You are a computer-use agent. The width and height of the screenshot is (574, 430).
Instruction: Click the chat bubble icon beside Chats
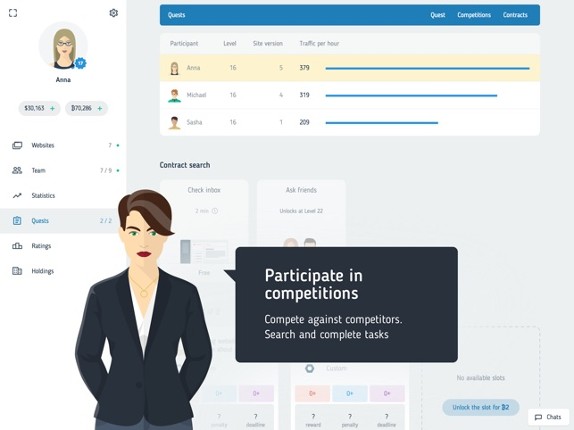pyautogui.click(x=538, y=417)
